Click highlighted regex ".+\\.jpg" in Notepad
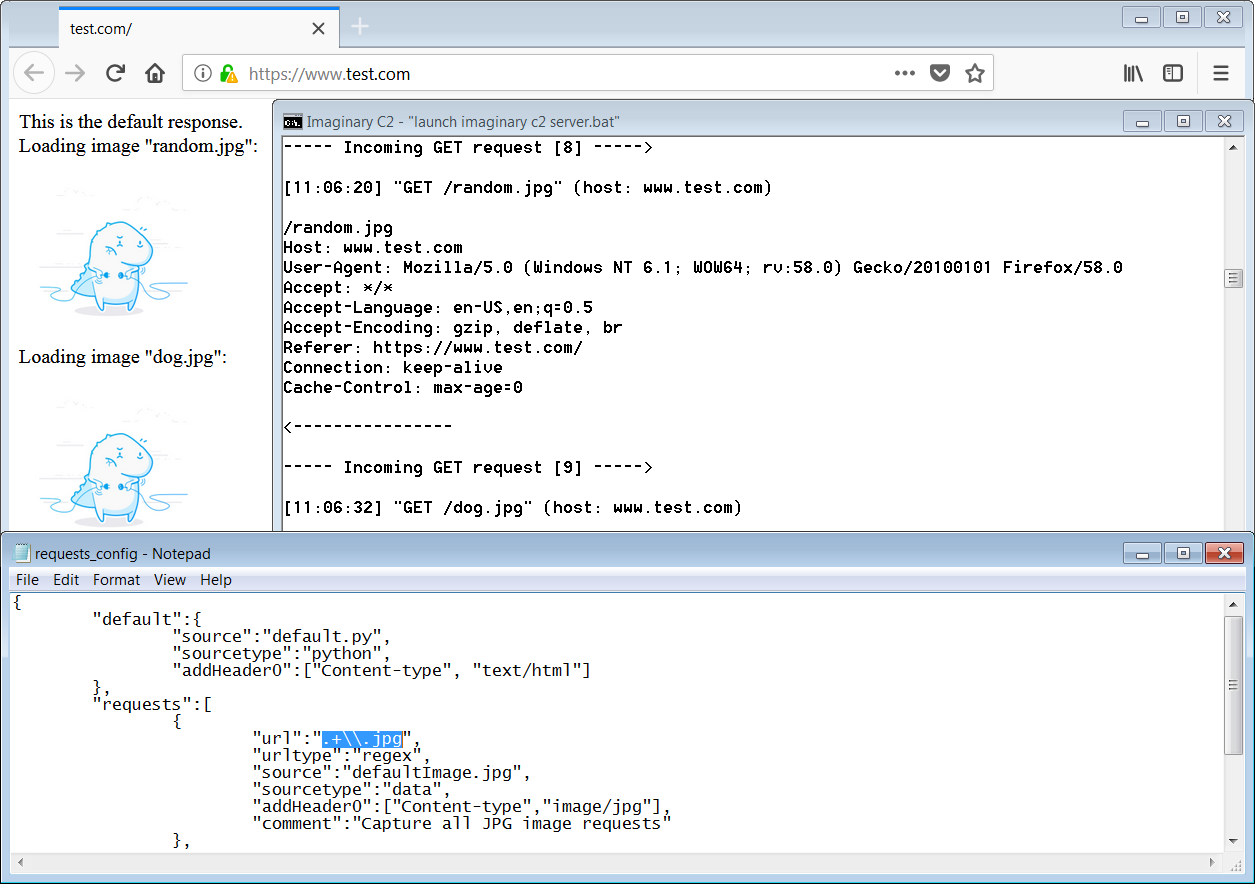The image size is (1255, 884). (363, 739)
